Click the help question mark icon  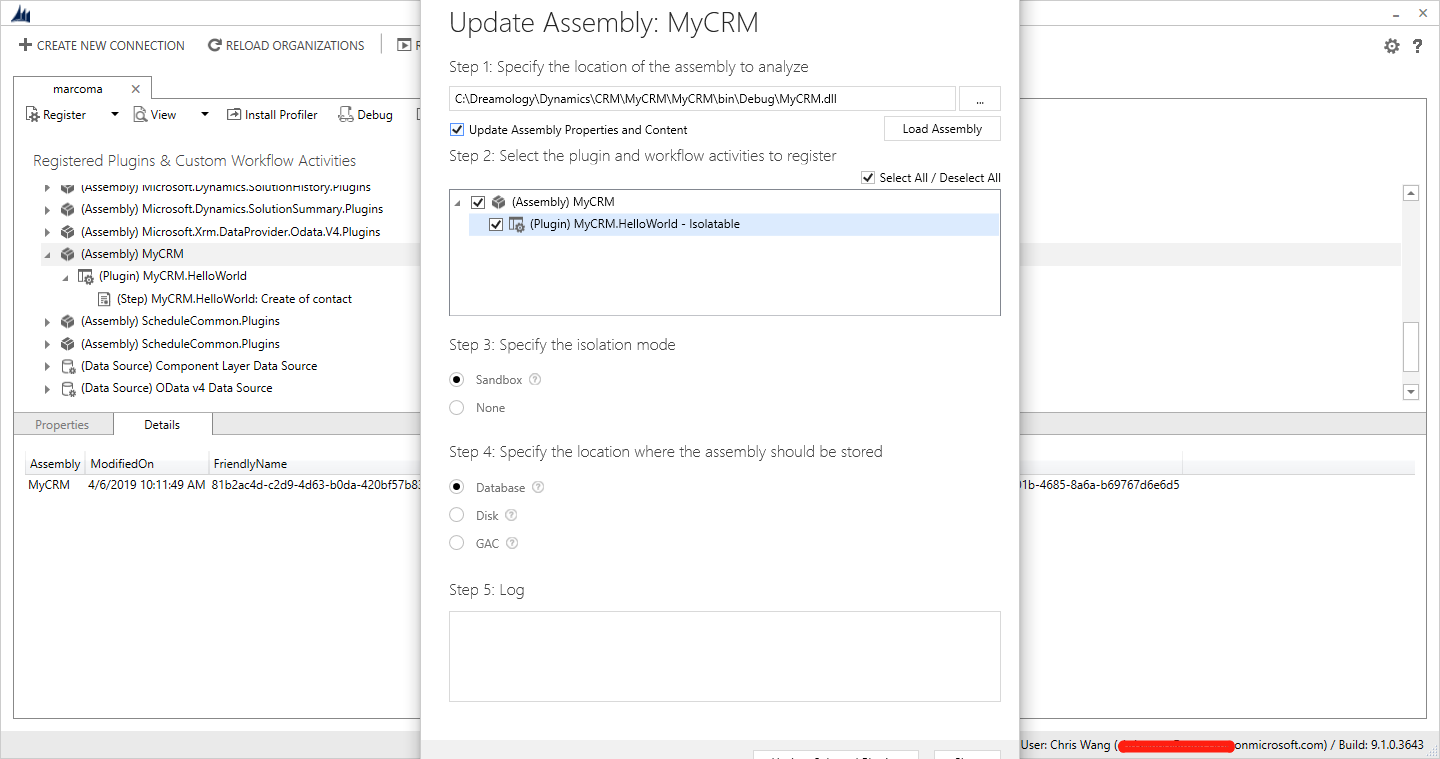pos(1418,46)
